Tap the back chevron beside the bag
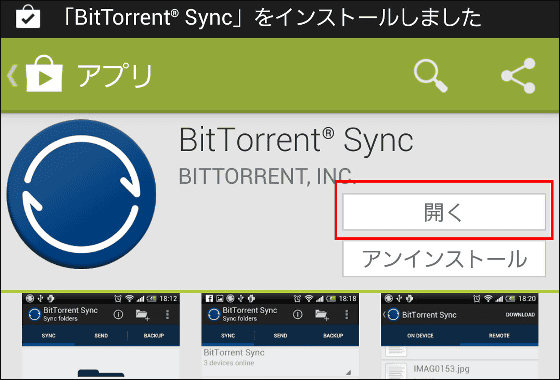The width and height of the screenshot is (560, 380). click(x=12, y=75)
